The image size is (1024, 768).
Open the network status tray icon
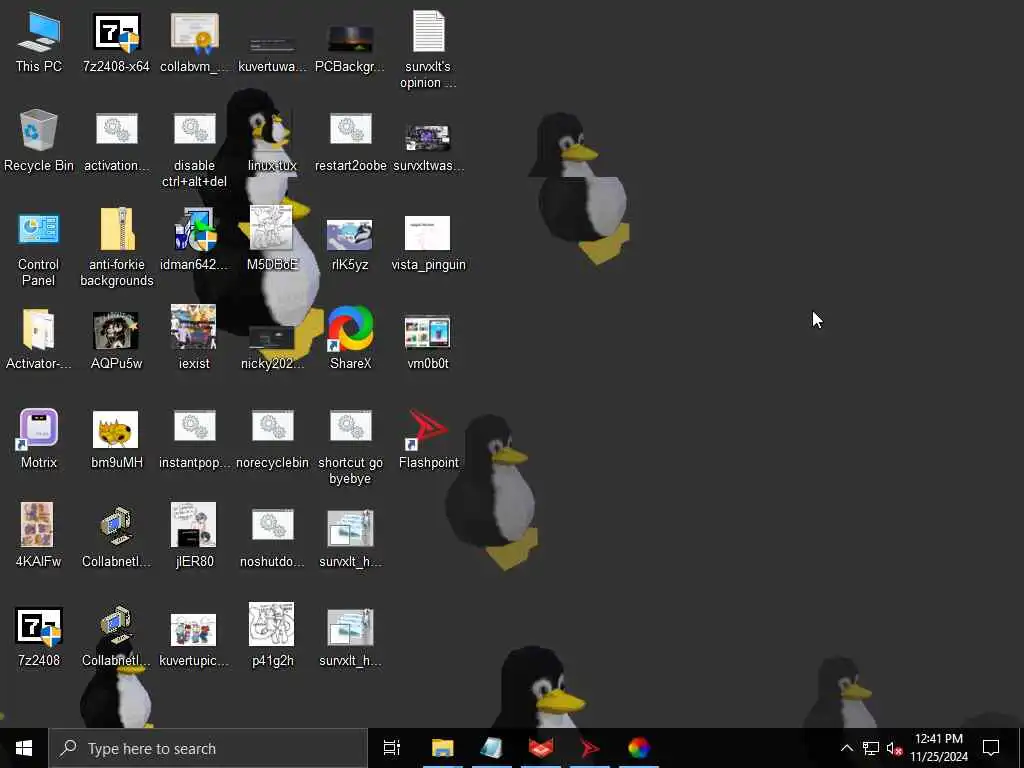[871, 748]
